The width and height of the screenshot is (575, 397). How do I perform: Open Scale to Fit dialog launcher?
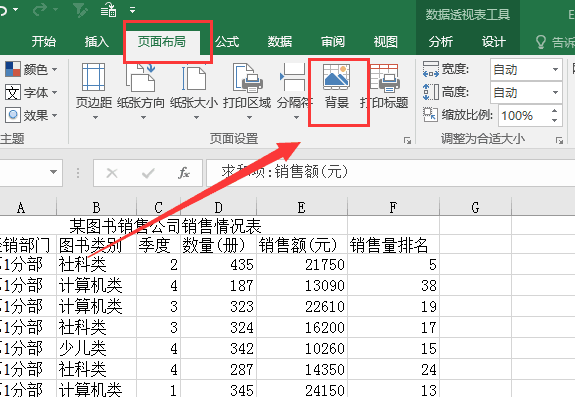point(559,140)
